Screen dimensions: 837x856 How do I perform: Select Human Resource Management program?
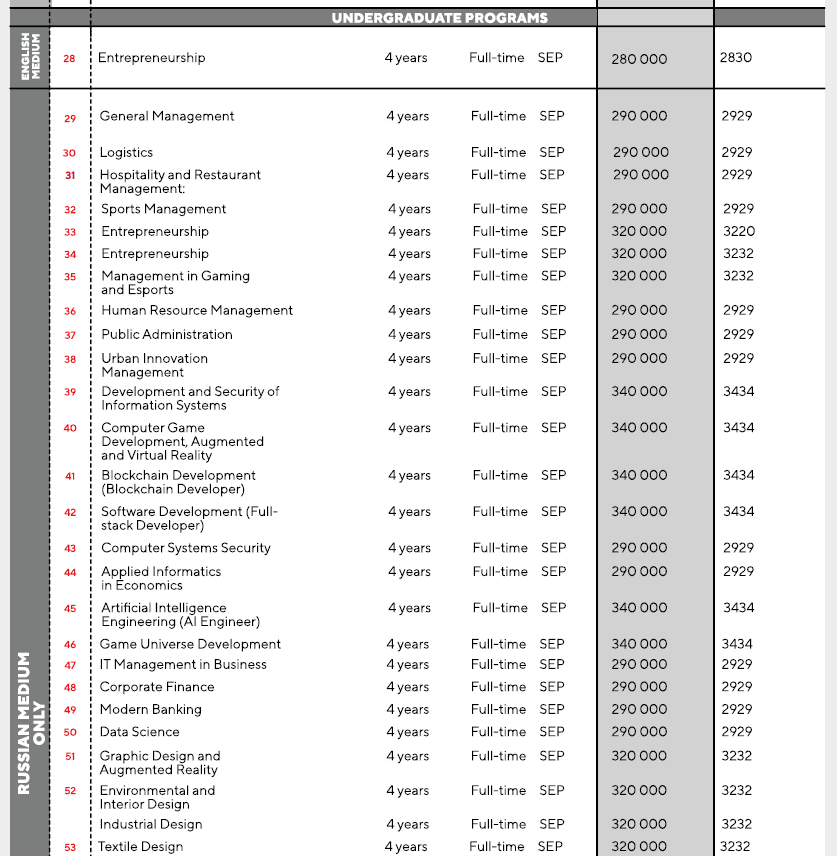[x=197, y=310]
